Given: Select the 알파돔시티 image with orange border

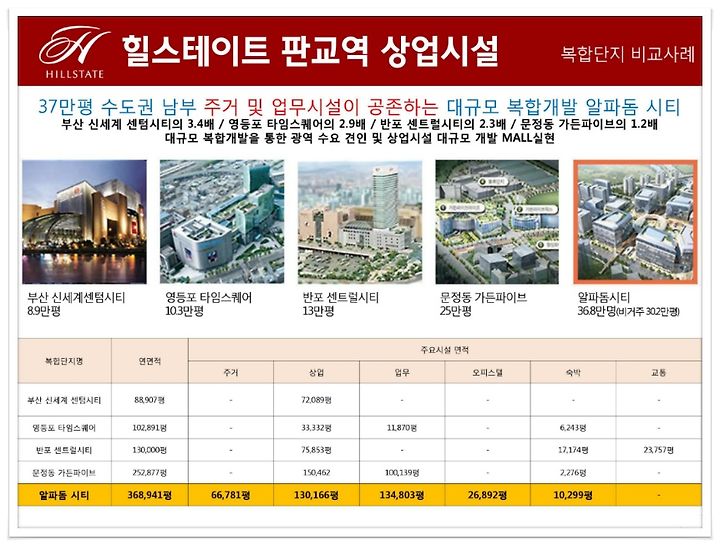Looking at the screenshot, I should tap(636, 222).
